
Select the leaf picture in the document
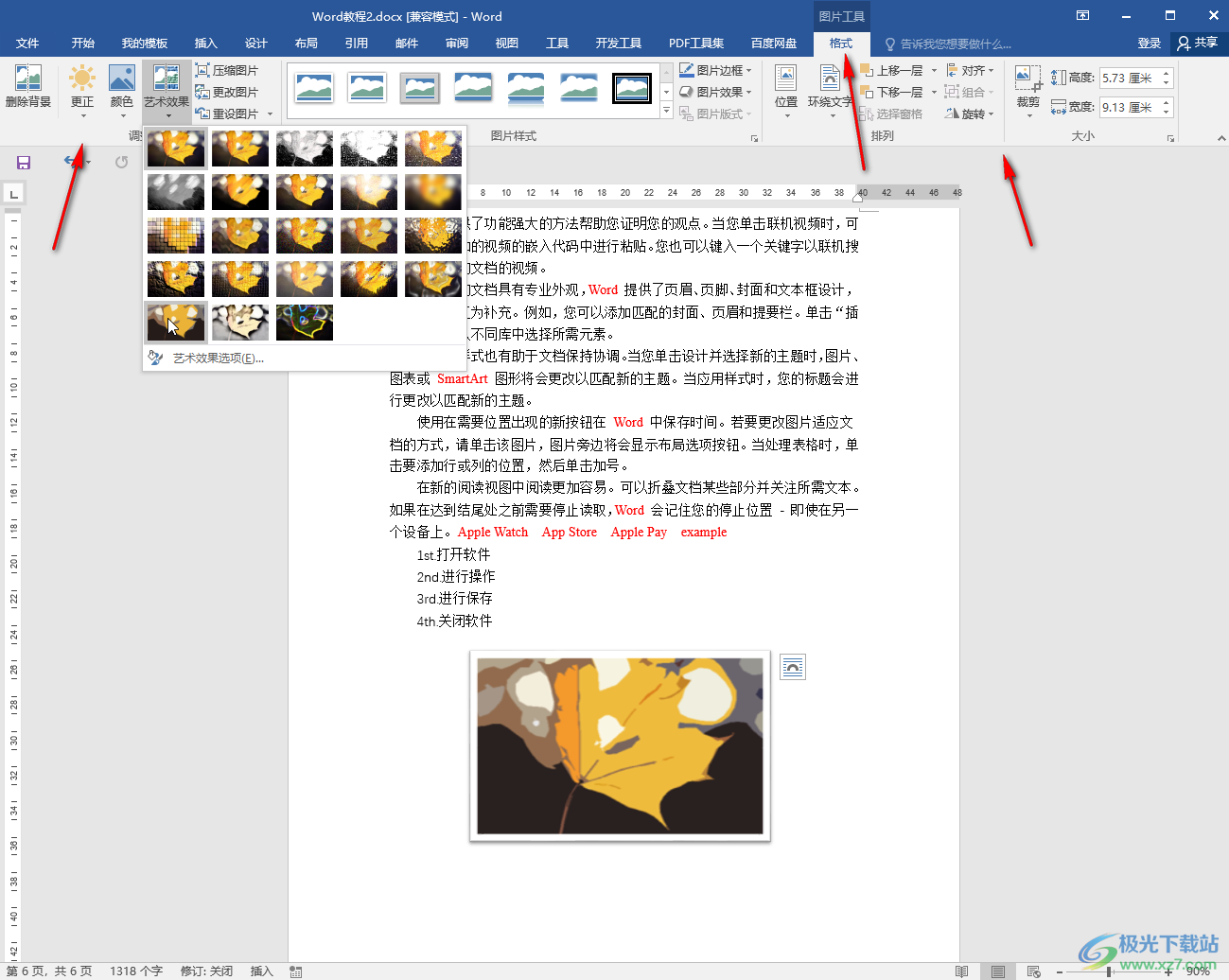tap(620, 746)
